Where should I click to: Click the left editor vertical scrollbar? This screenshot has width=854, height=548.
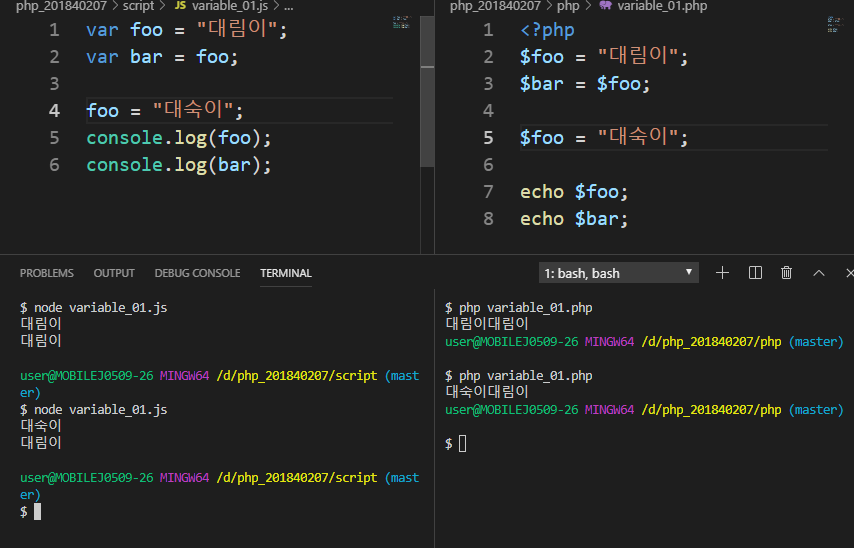428,92
